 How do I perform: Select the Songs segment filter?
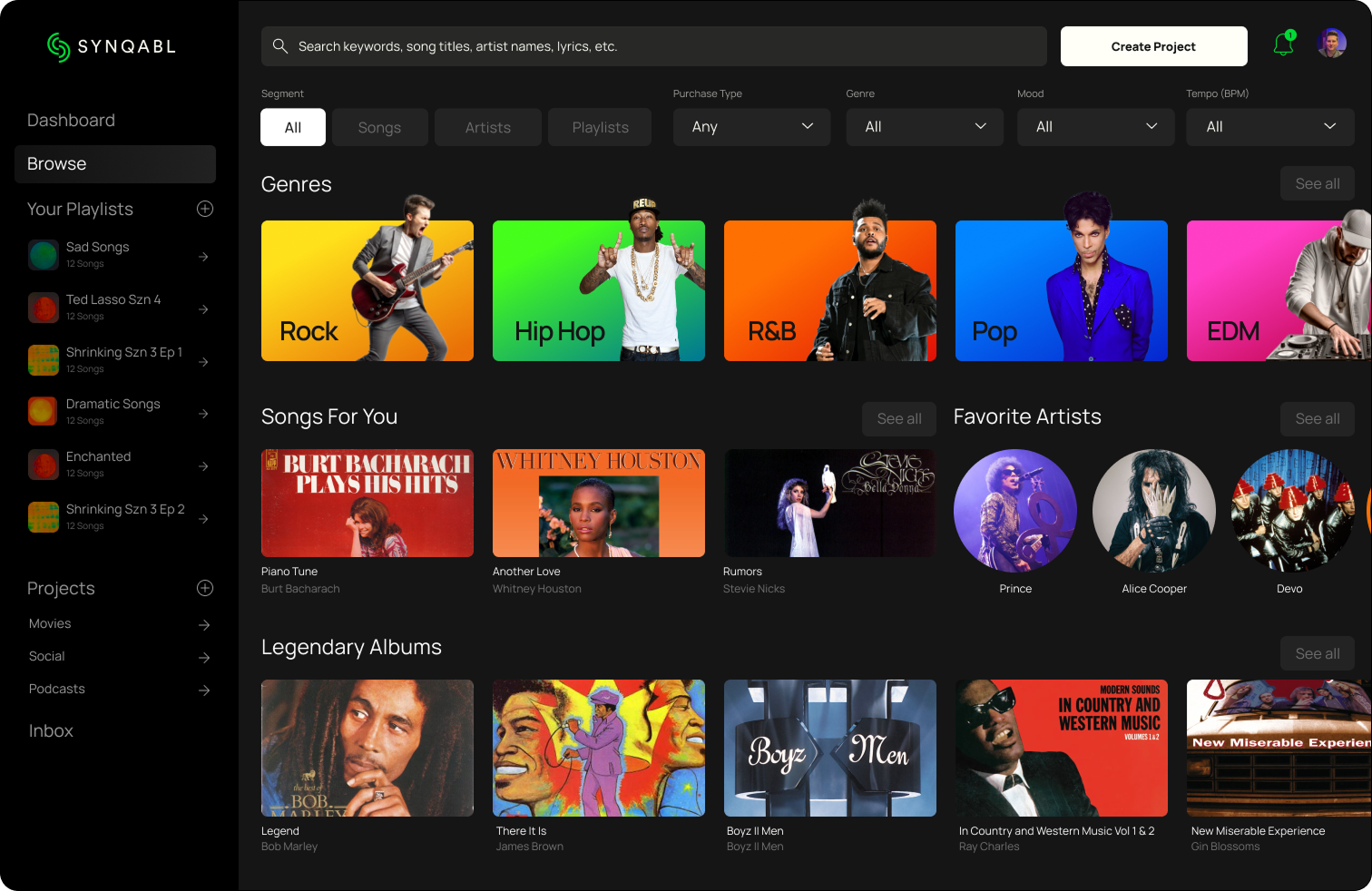click(379, 127)
